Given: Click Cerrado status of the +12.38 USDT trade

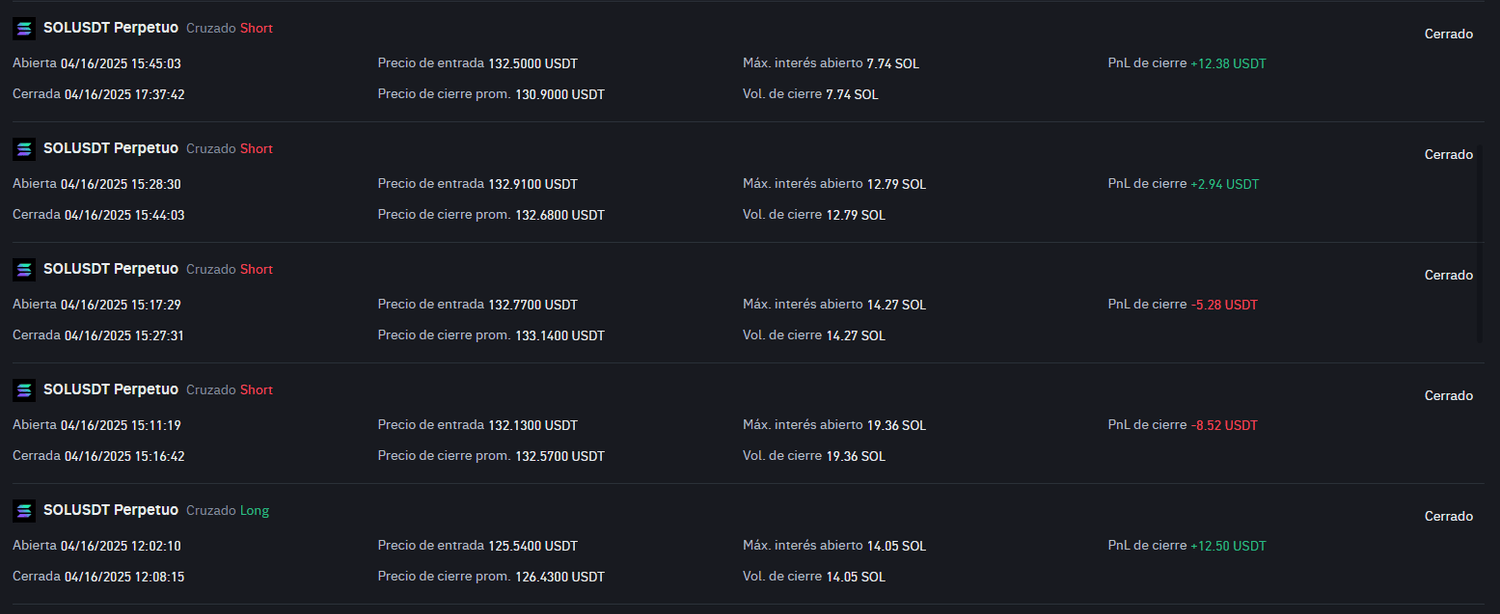Looking at the screenshot, I should point(1448,34).
